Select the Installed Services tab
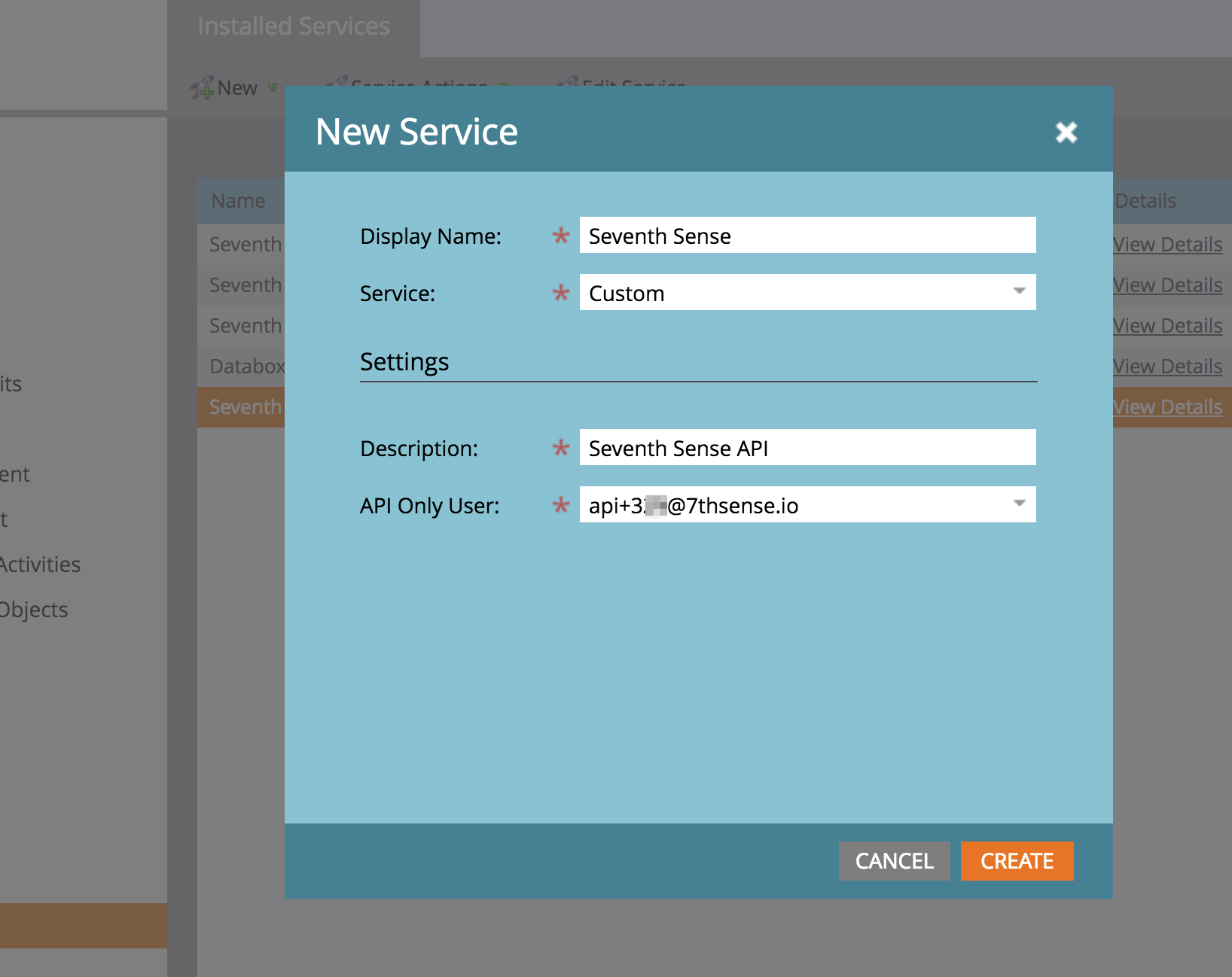Screen dimensions: 1232x977 coord(294,26)
